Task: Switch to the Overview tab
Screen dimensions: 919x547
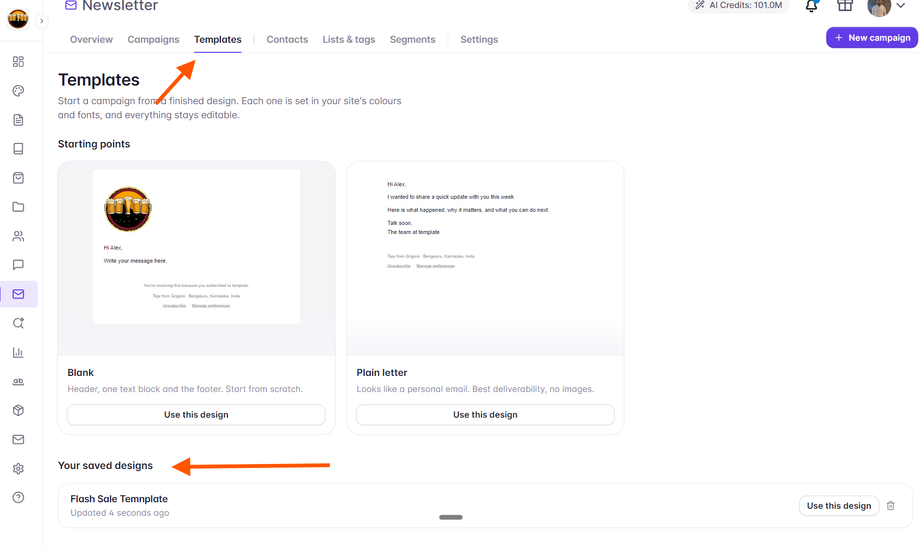Action: coord(91,39)
